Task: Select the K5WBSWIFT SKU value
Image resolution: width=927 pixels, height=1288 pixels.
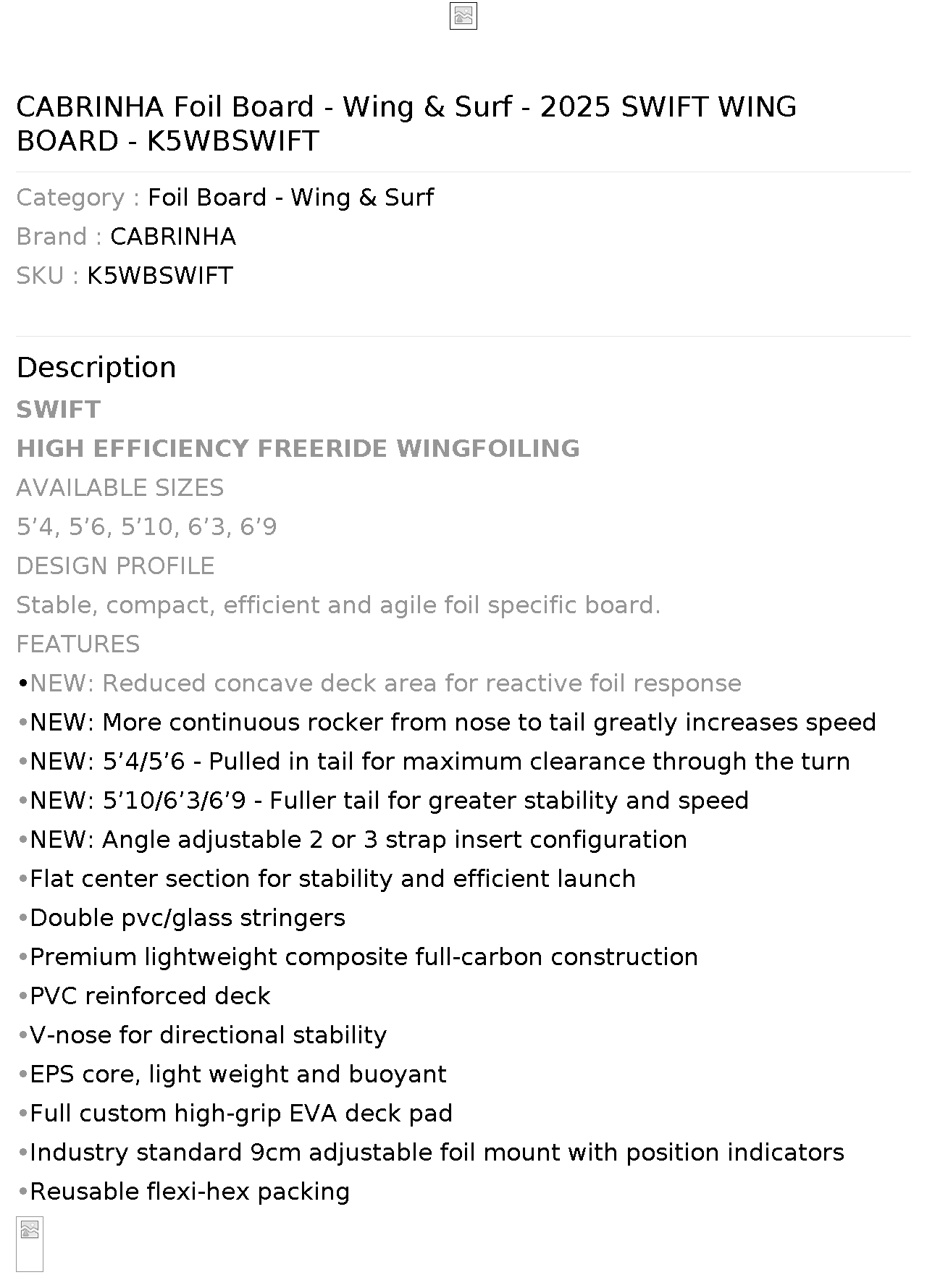Action: click(x=160, y=276)
